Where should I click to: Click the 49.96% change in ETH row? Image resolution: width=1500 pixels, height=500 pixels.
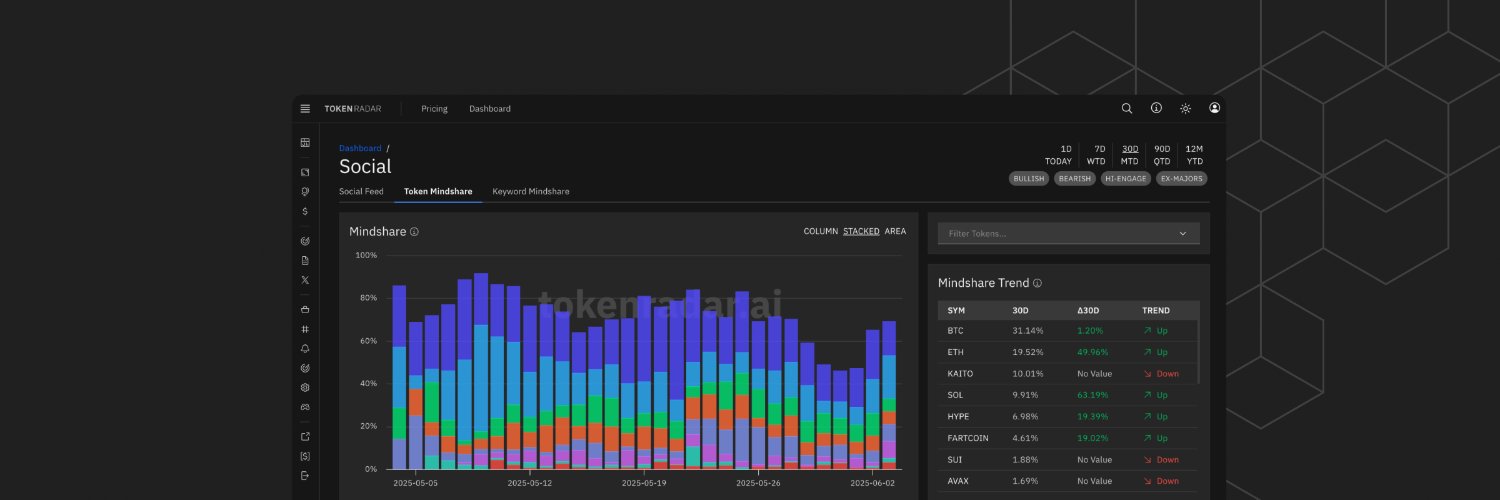tap(1094, 352)
